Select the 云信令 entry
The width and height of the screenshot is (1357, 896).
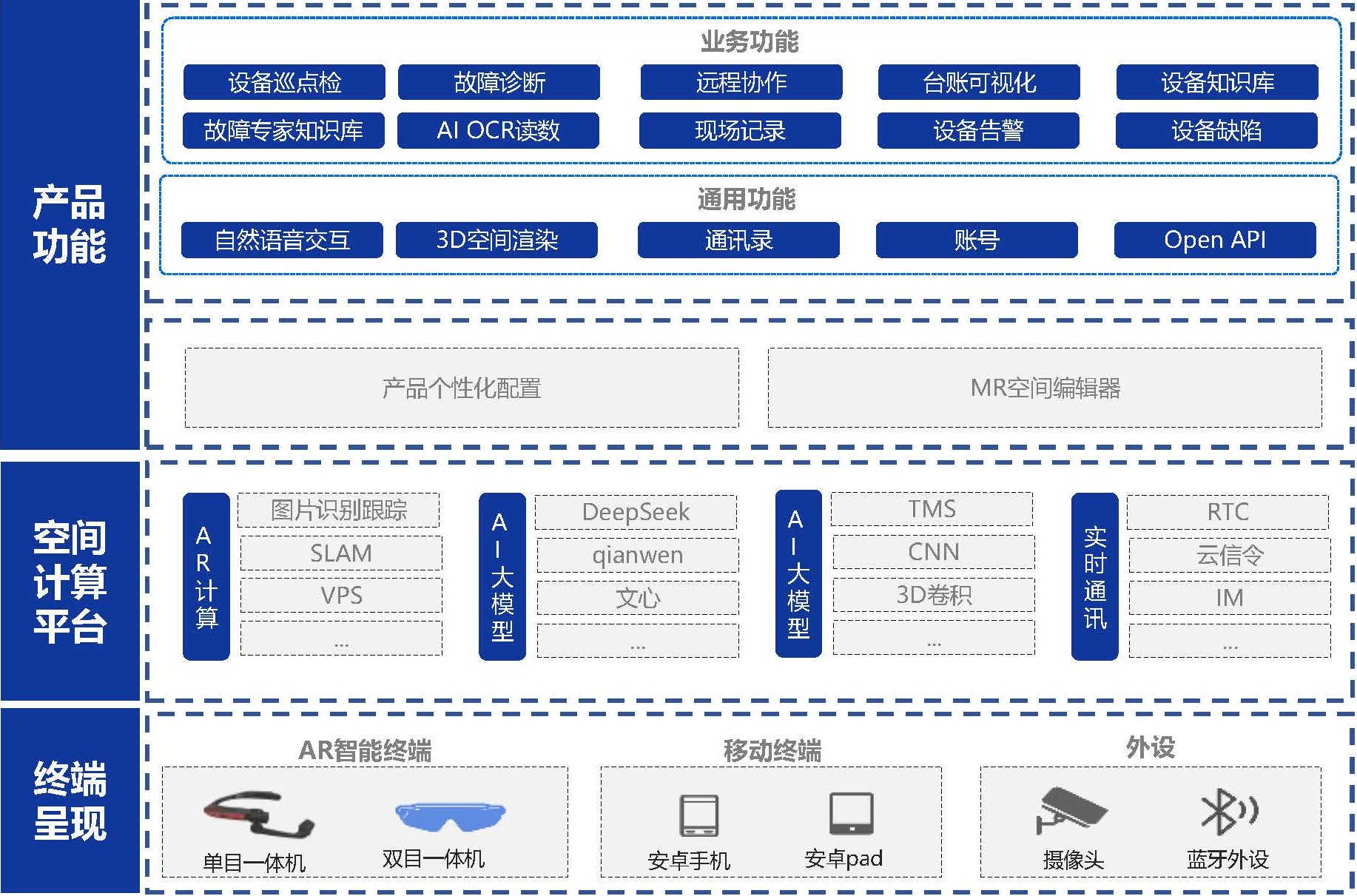click(1230, 555)
